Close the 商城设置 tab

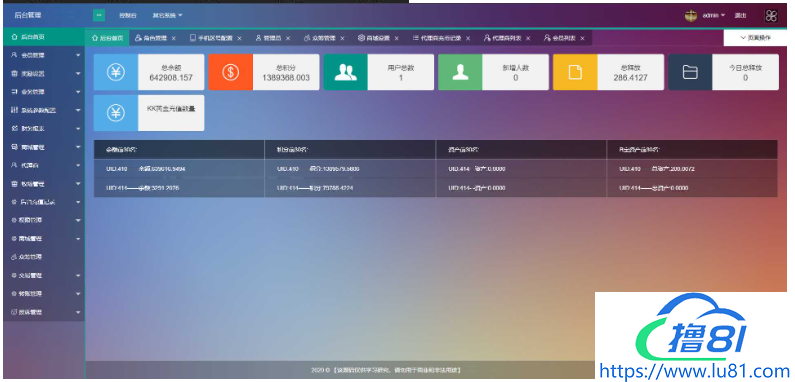pyautogui.click(x=396, y=38)
